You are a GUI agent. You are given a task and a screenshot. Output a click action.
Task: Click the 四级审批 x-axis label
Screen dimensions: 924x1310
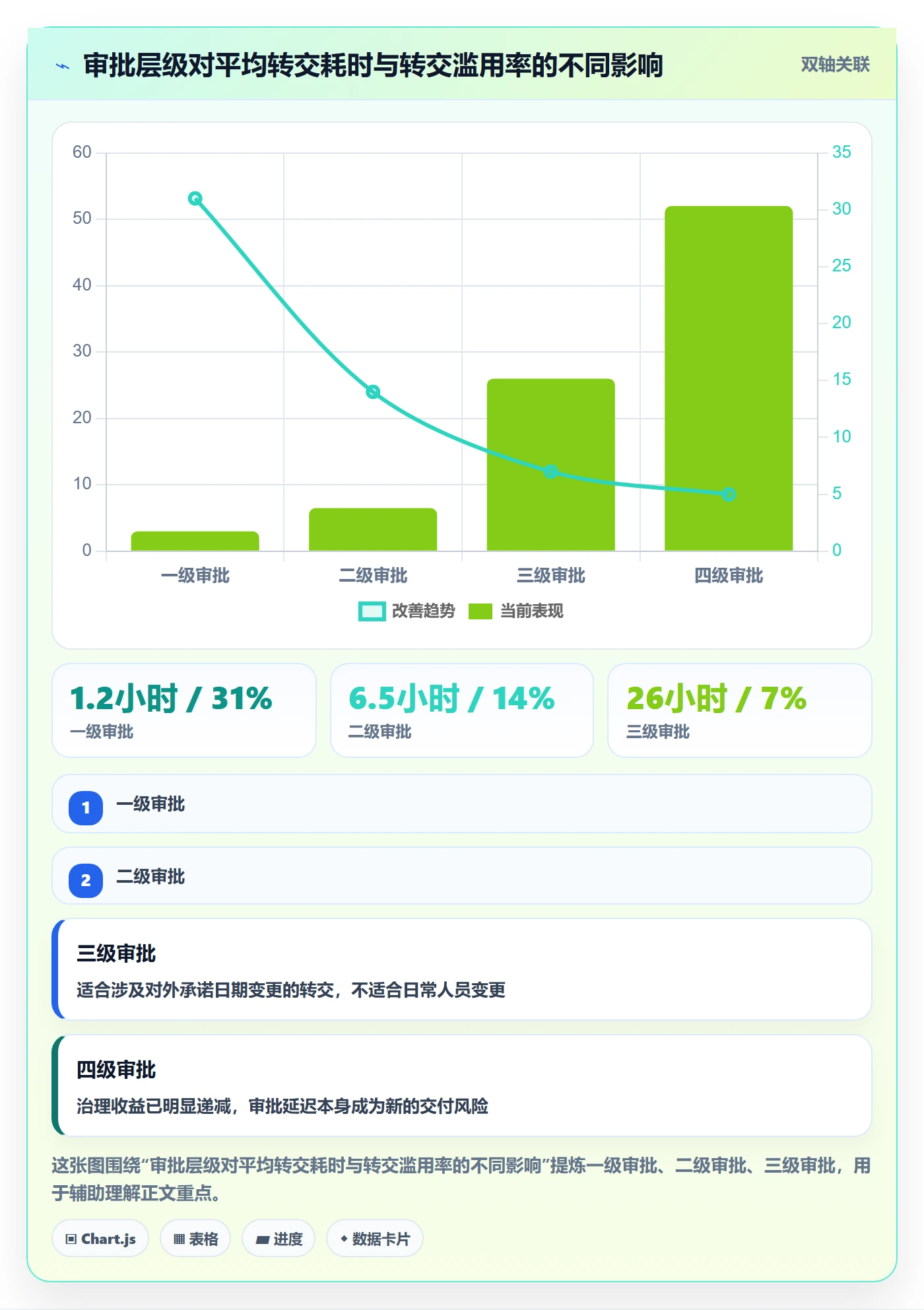(x=729, y=576)
